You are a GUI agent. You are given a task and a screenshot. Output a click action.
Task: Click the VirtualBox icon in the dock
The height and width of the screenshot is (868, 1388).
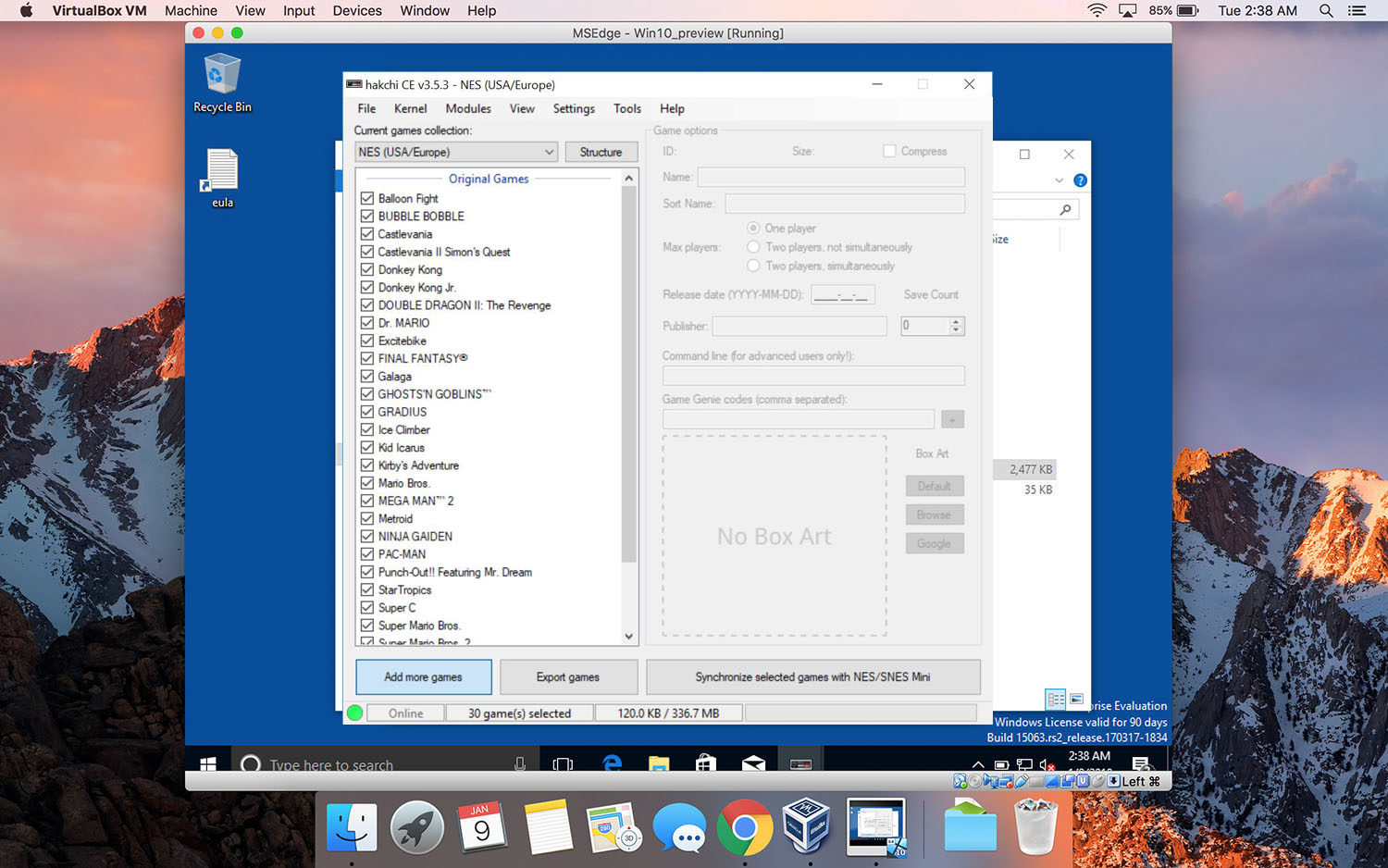click(x=806, y=826)
